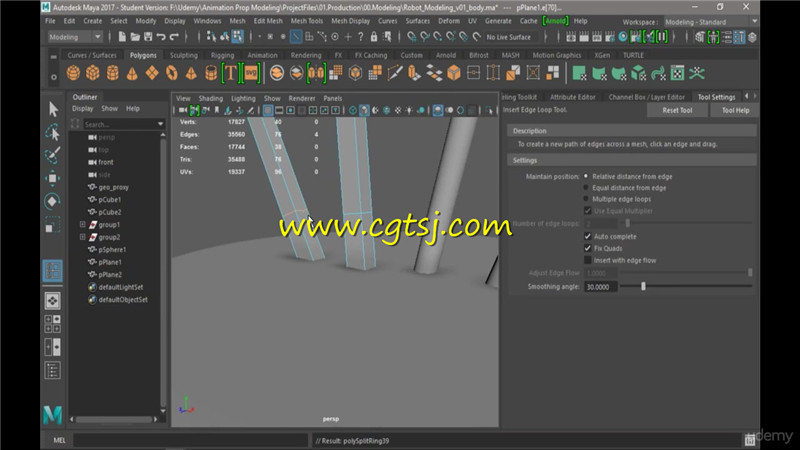
Task: Switch to Channel Box / Layer Editor tab
Action: 646,97
